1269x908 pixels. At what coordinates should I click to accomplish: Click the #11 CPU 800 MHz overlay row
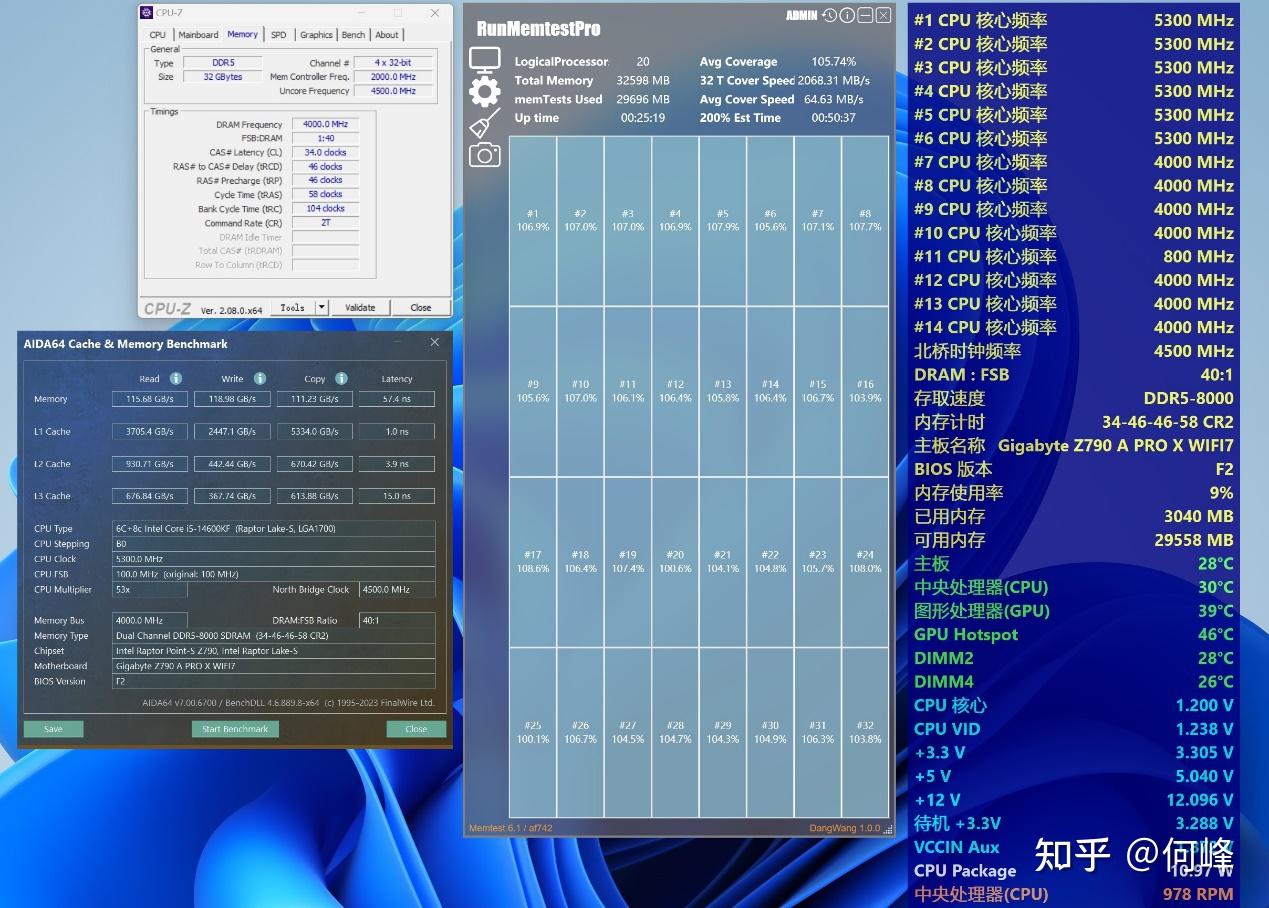pos(1074,256)
